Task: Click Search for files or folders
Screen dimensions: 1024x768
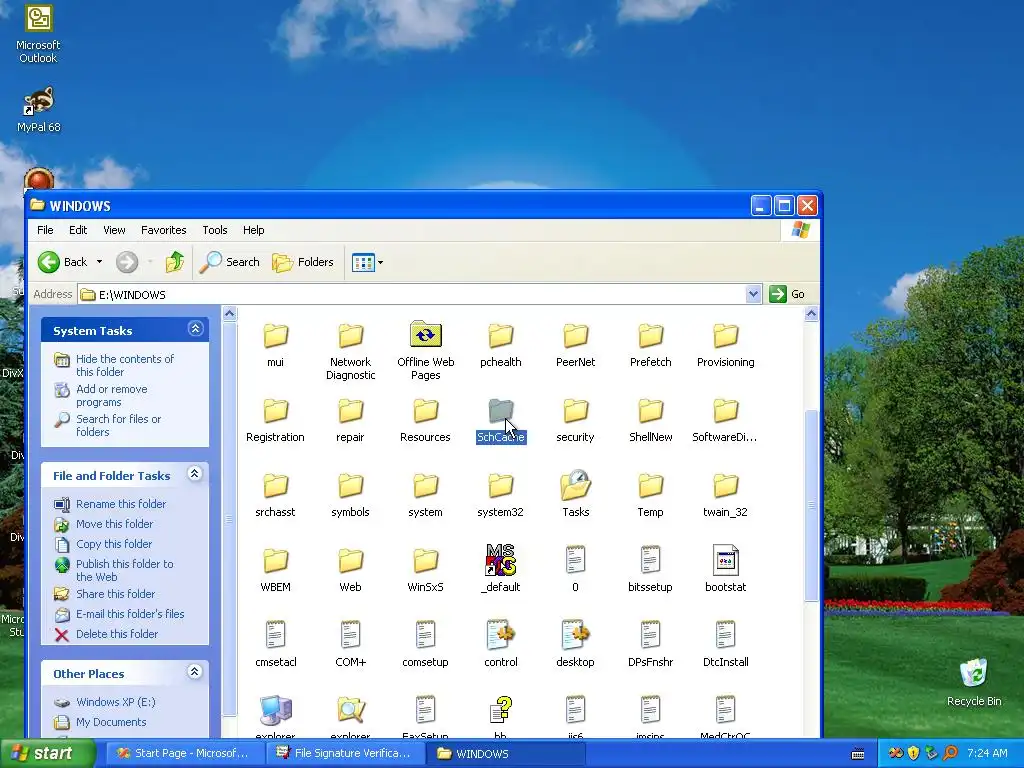Action: click(x=118, y=425)
